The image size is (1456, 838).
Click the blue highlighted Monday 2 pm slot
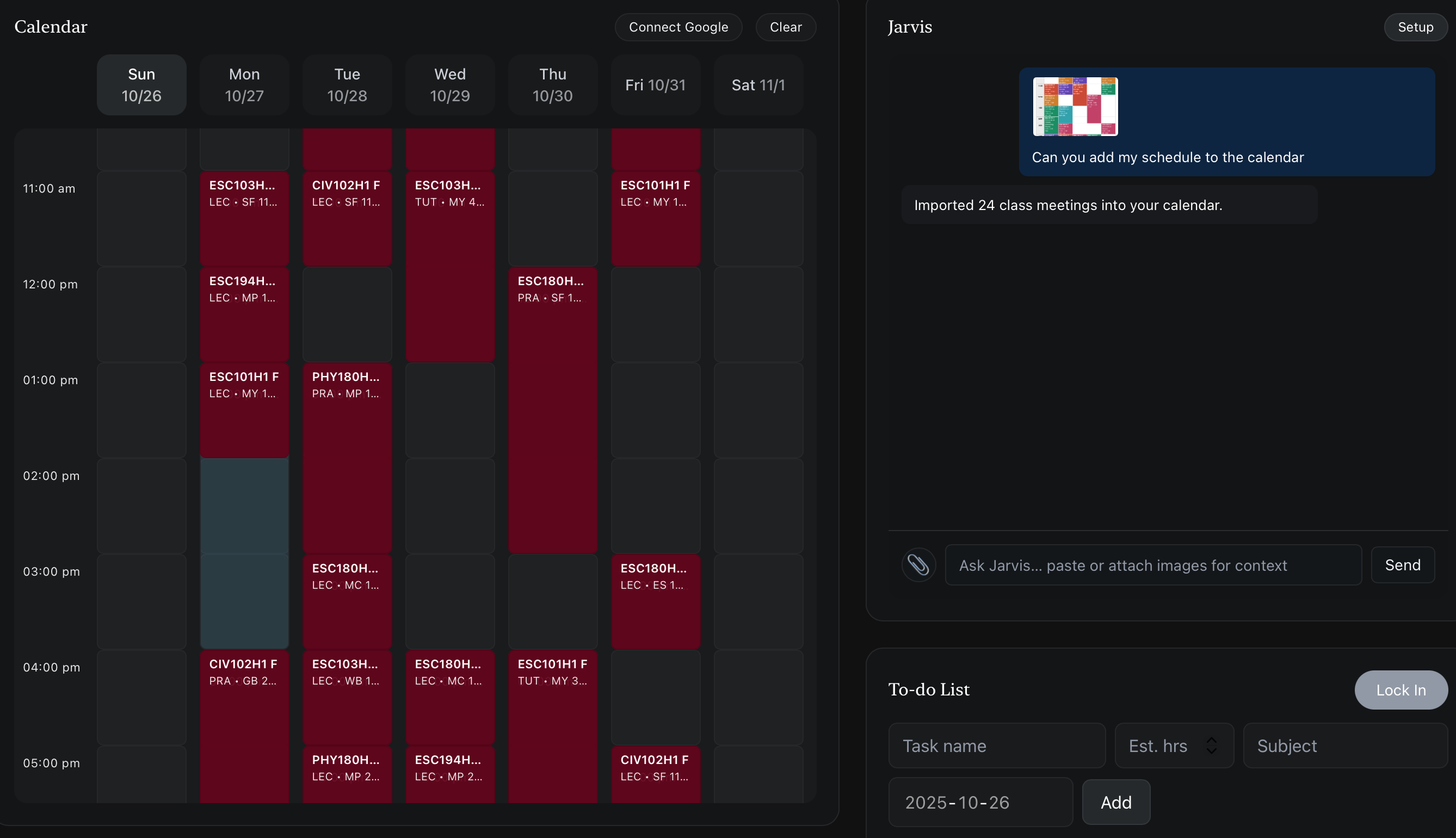point(245,506)
